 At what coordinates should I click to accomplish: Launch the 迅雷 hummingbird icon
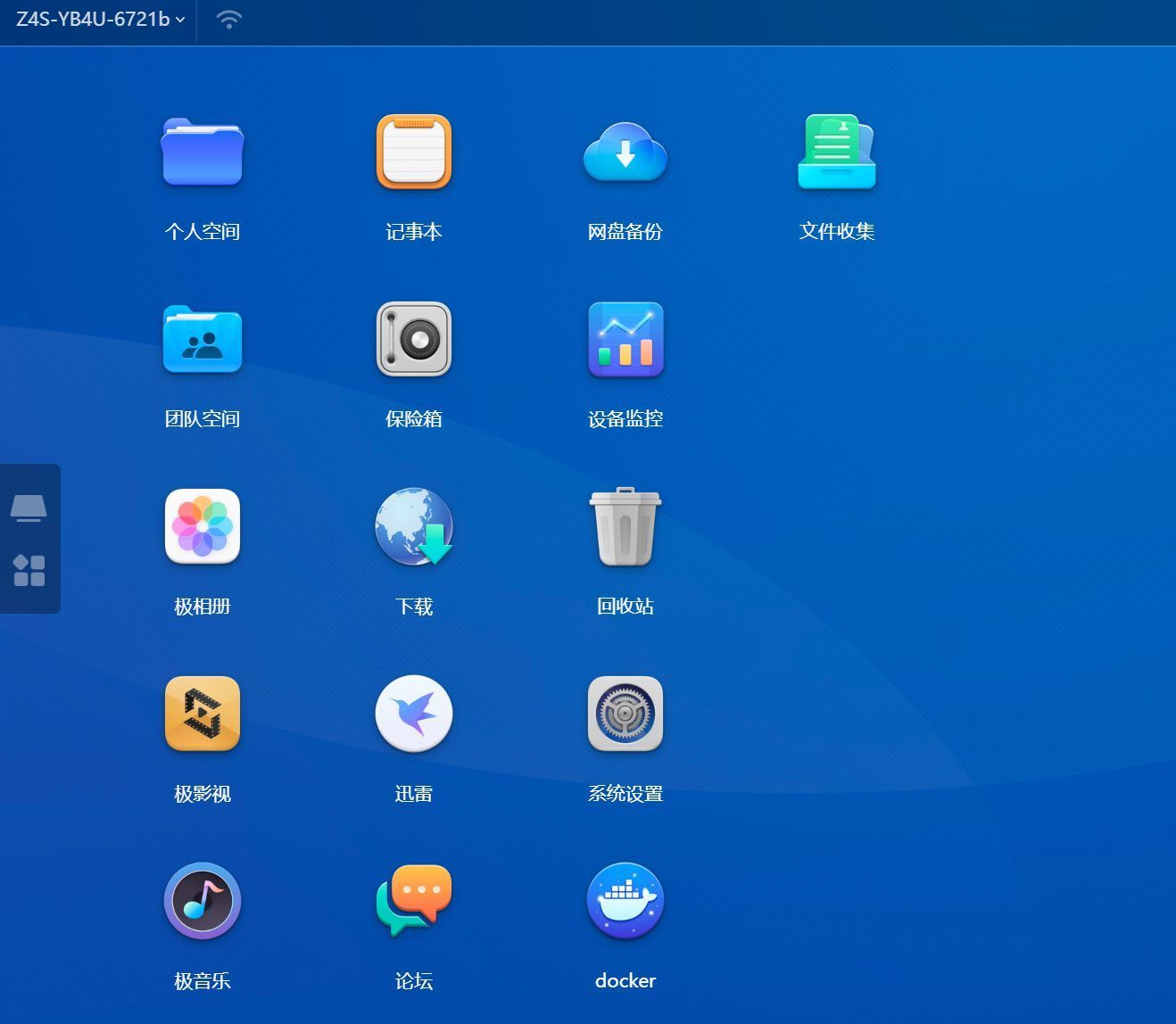pos(414,714)
